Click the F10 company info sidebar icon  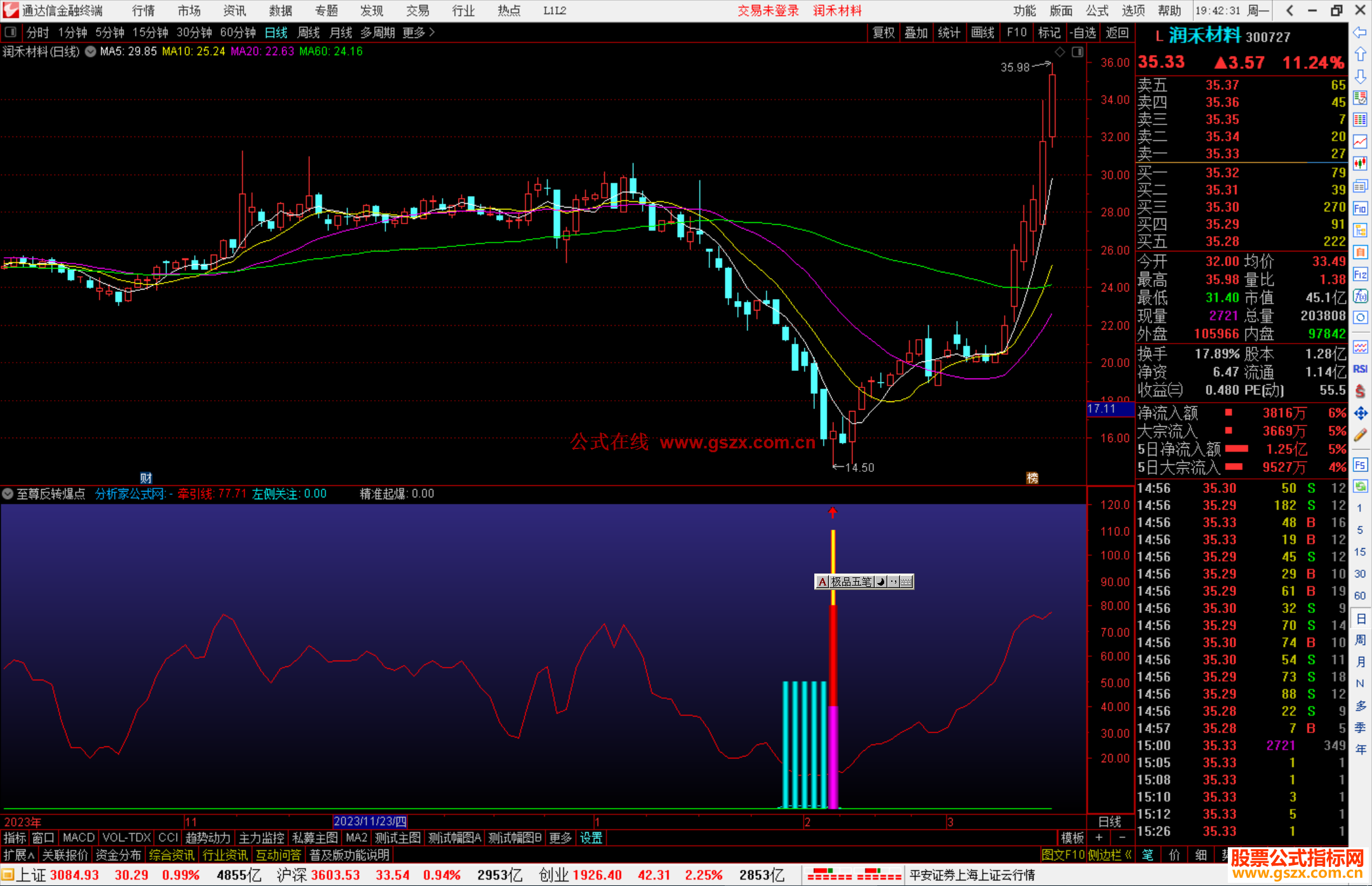(x=1360, y=208)
